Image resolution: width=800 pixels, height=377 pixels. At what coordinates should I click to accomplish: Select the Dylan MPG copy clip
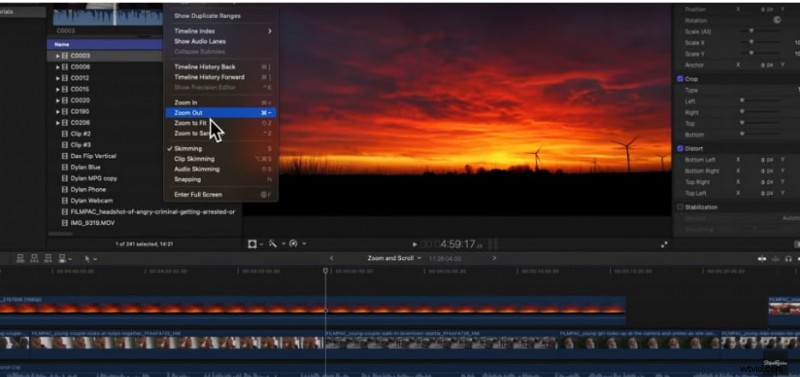click(x=94, y=179)
